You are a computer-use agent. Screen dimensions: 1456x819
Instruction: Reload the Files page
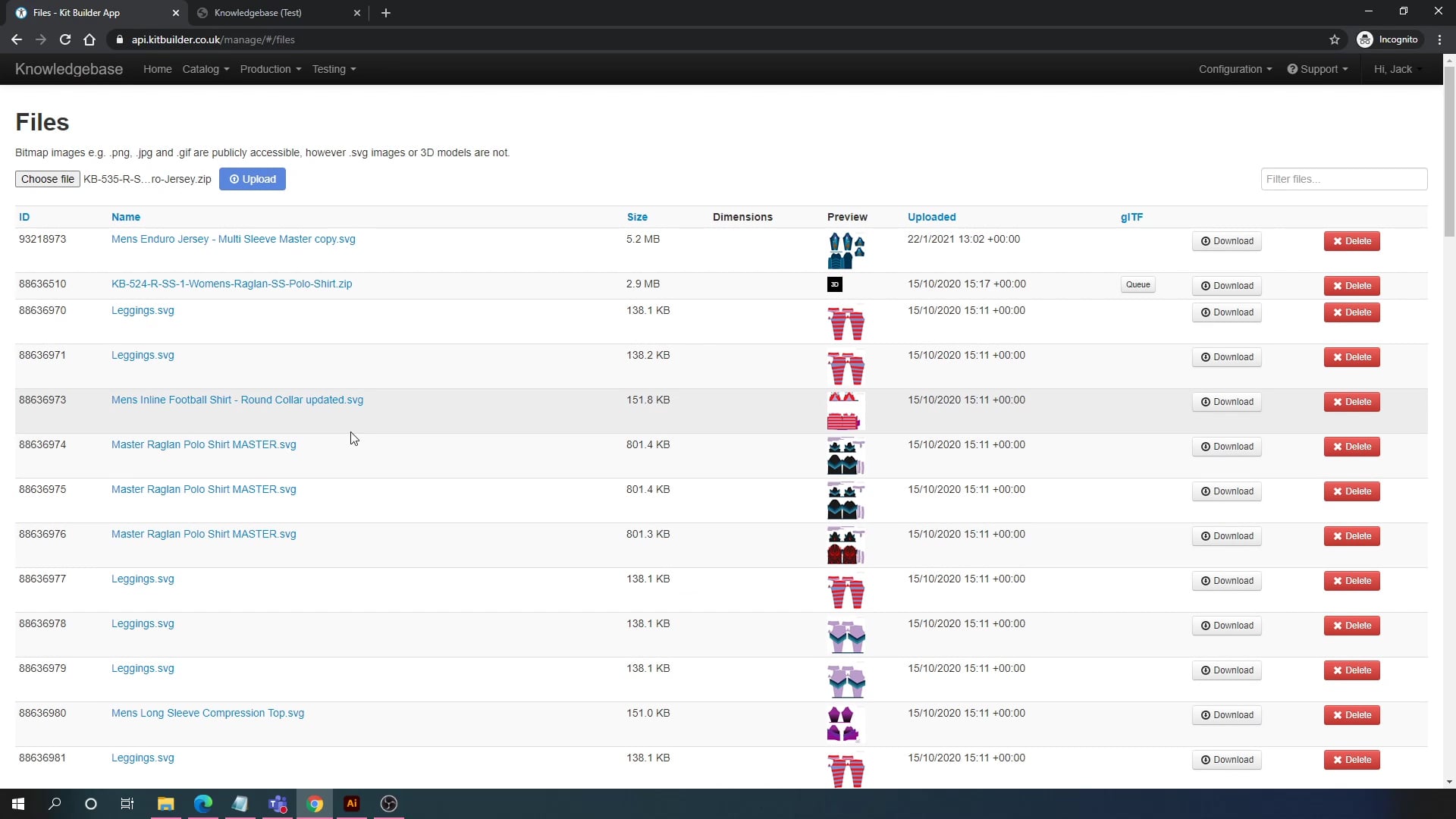click(65, 39)
